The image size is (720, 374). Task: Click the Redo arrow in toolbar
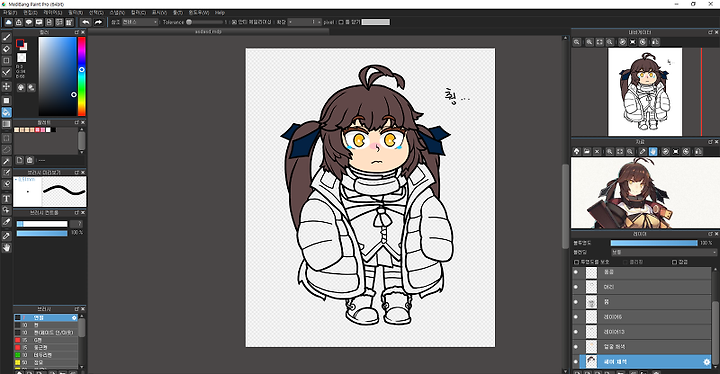(x=98, y=22)
